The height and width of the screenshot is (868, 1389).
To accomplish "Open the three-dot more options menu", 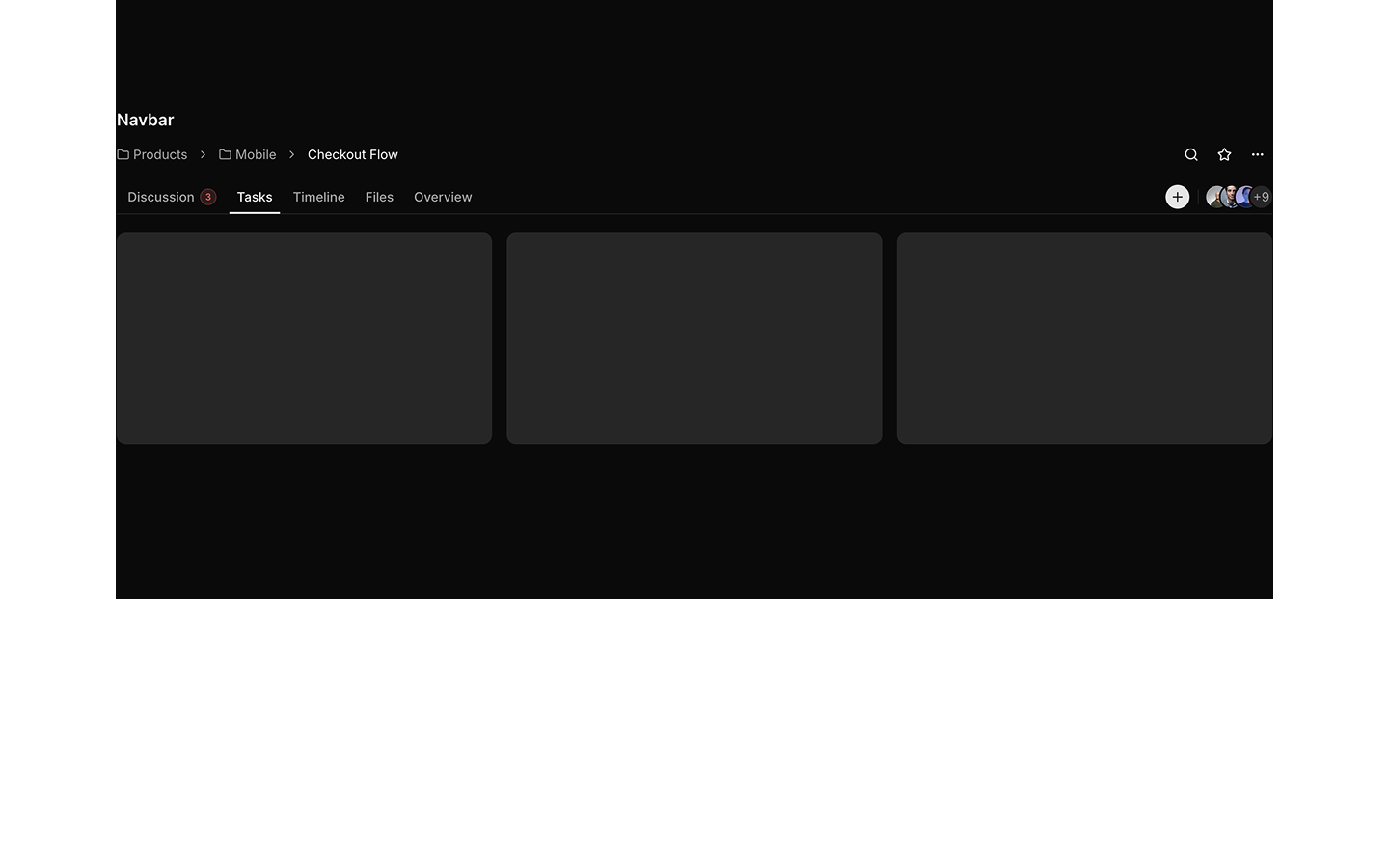I will tap(1257, 154).
